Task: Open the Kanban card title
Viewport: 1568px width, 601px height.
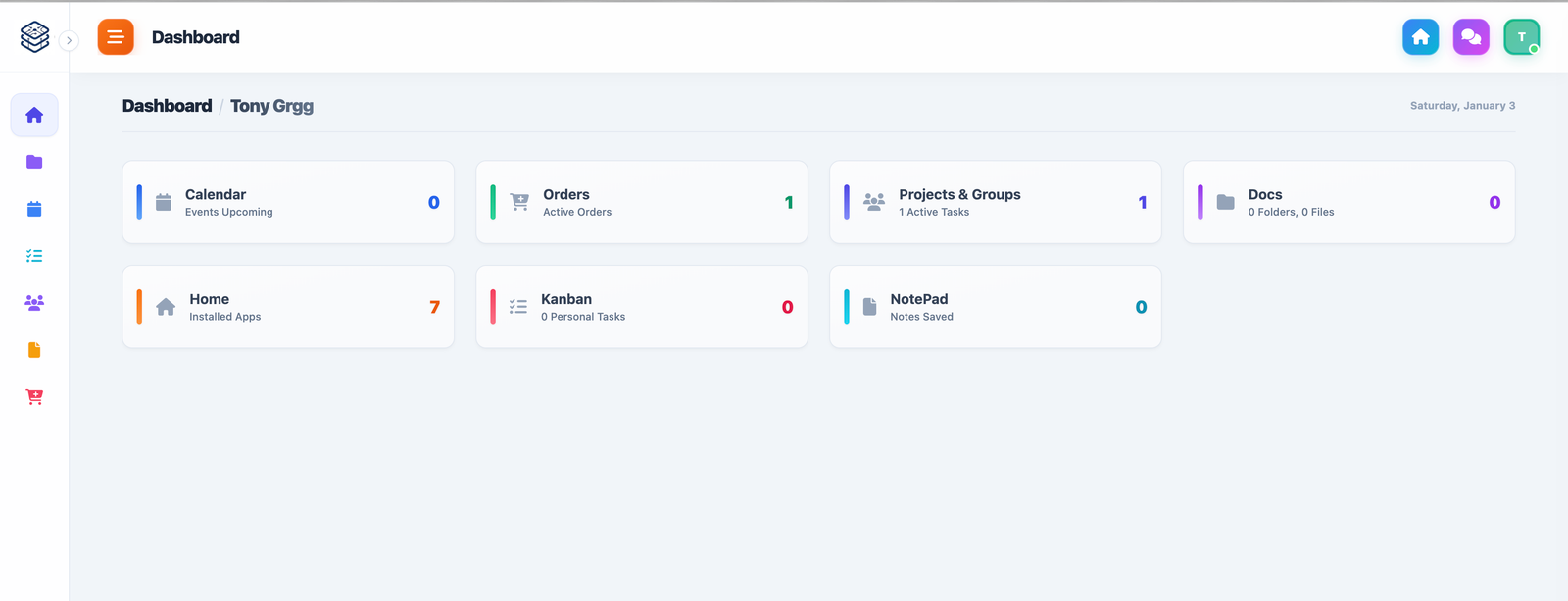Action: (x=566, y=299)
